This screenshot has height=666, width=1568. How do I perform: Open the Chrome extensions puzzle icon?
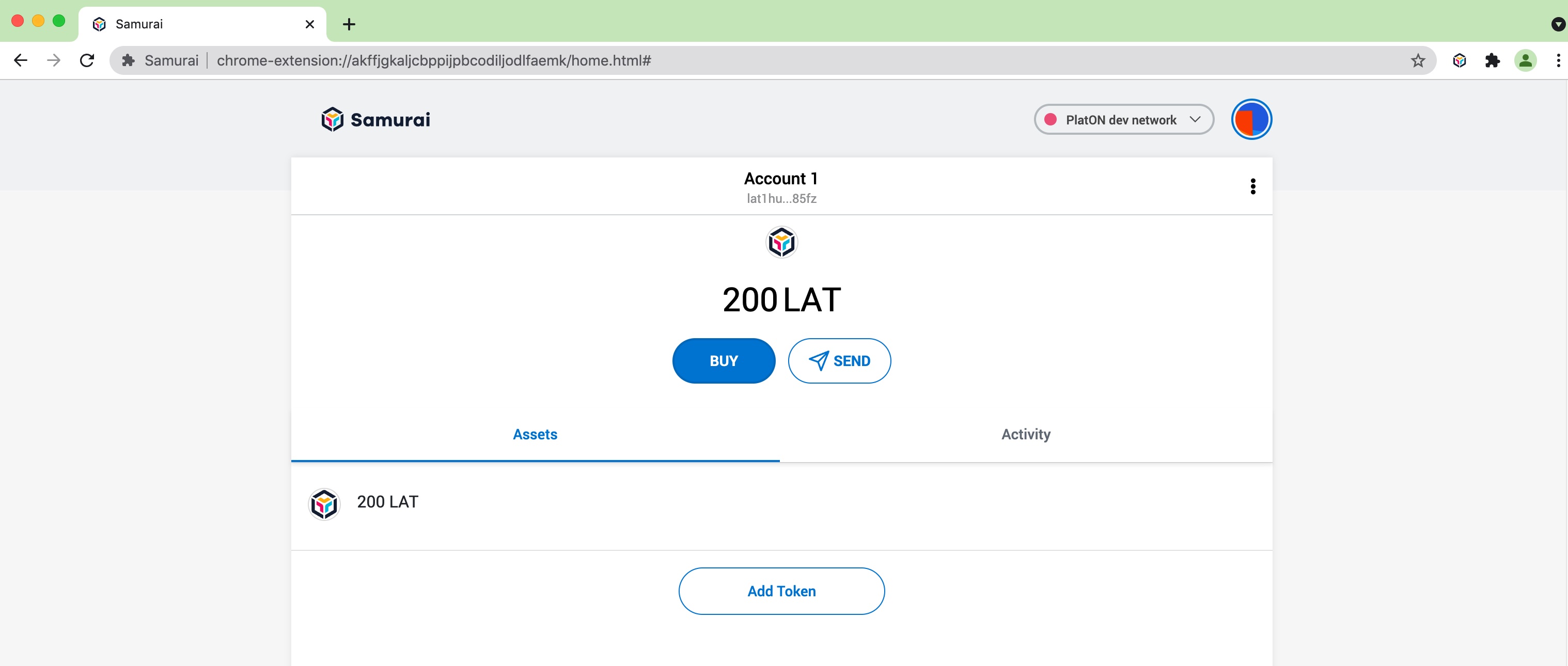tap(1492, 60)
